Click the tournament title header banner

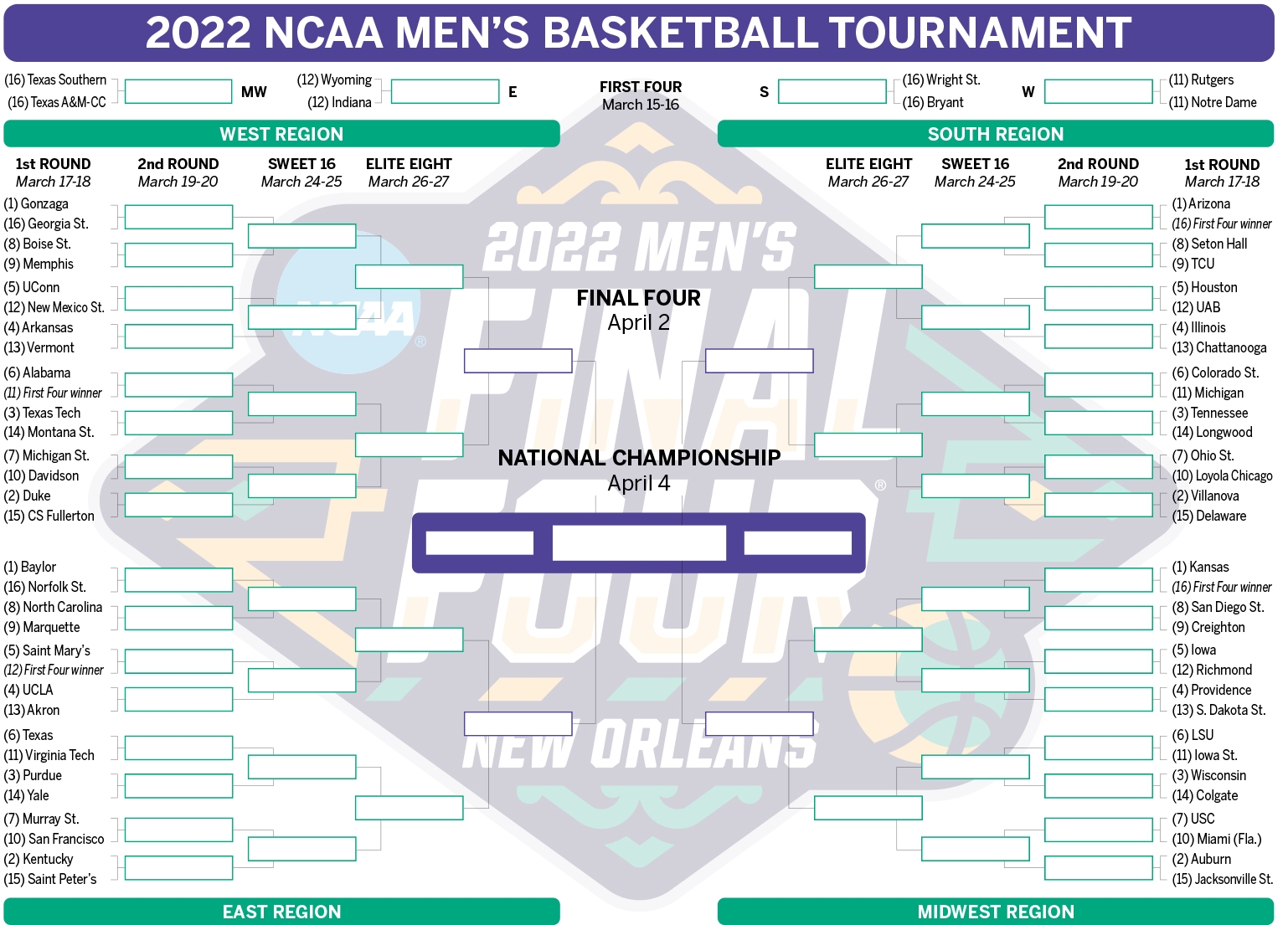point(638,33)
